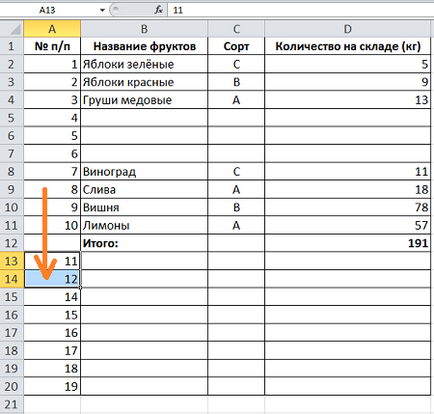This screenshot has width=434, height=414.
Task: Select column A header
Action: tap(52, 29)
